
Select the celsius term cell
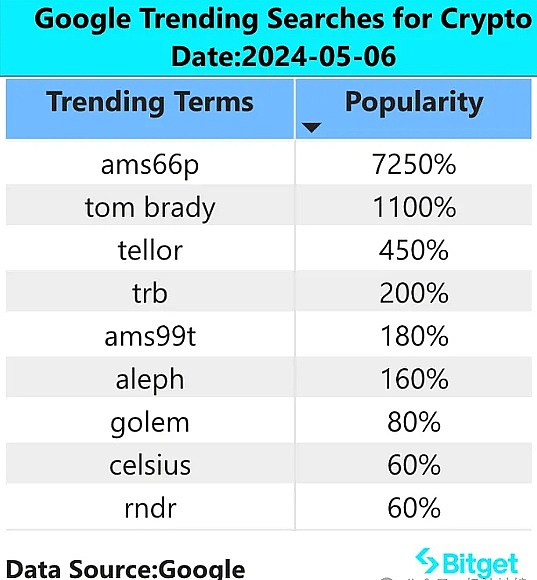coord(150,465)
